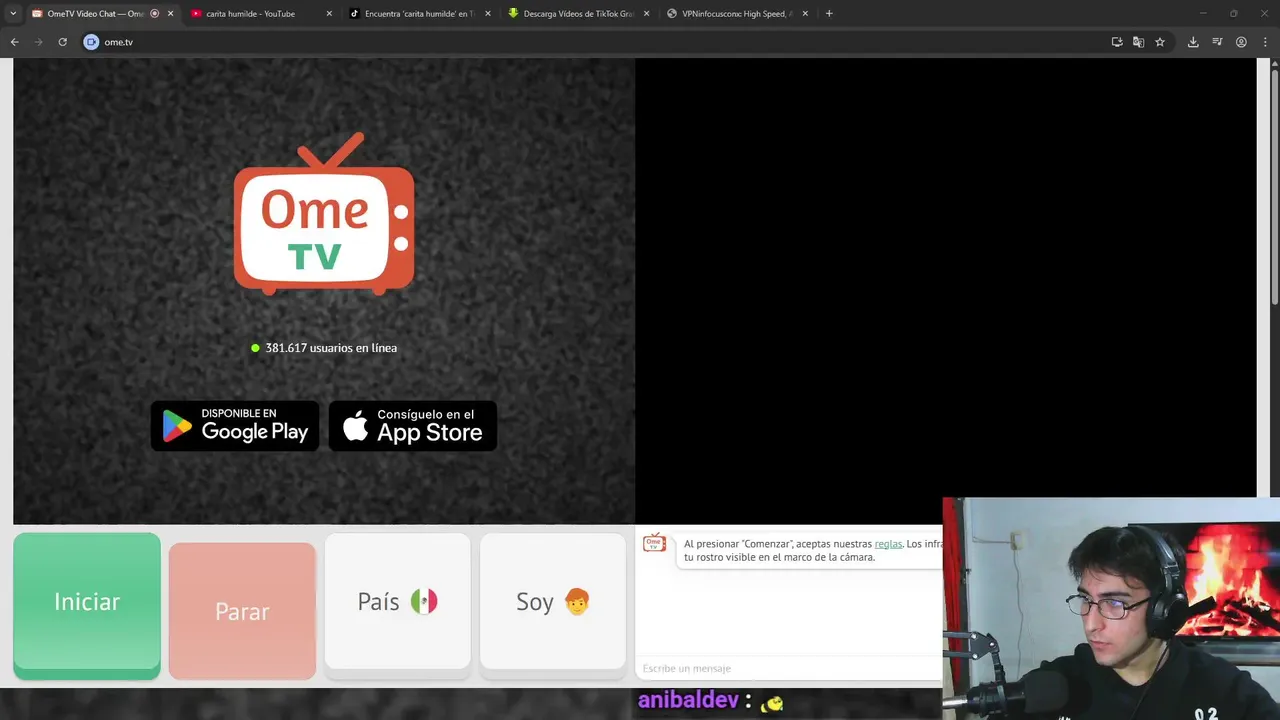Close the VPNinfocuscom tab
The image size is (1280, 720).
pyautogui.click(x=805, y=14)
